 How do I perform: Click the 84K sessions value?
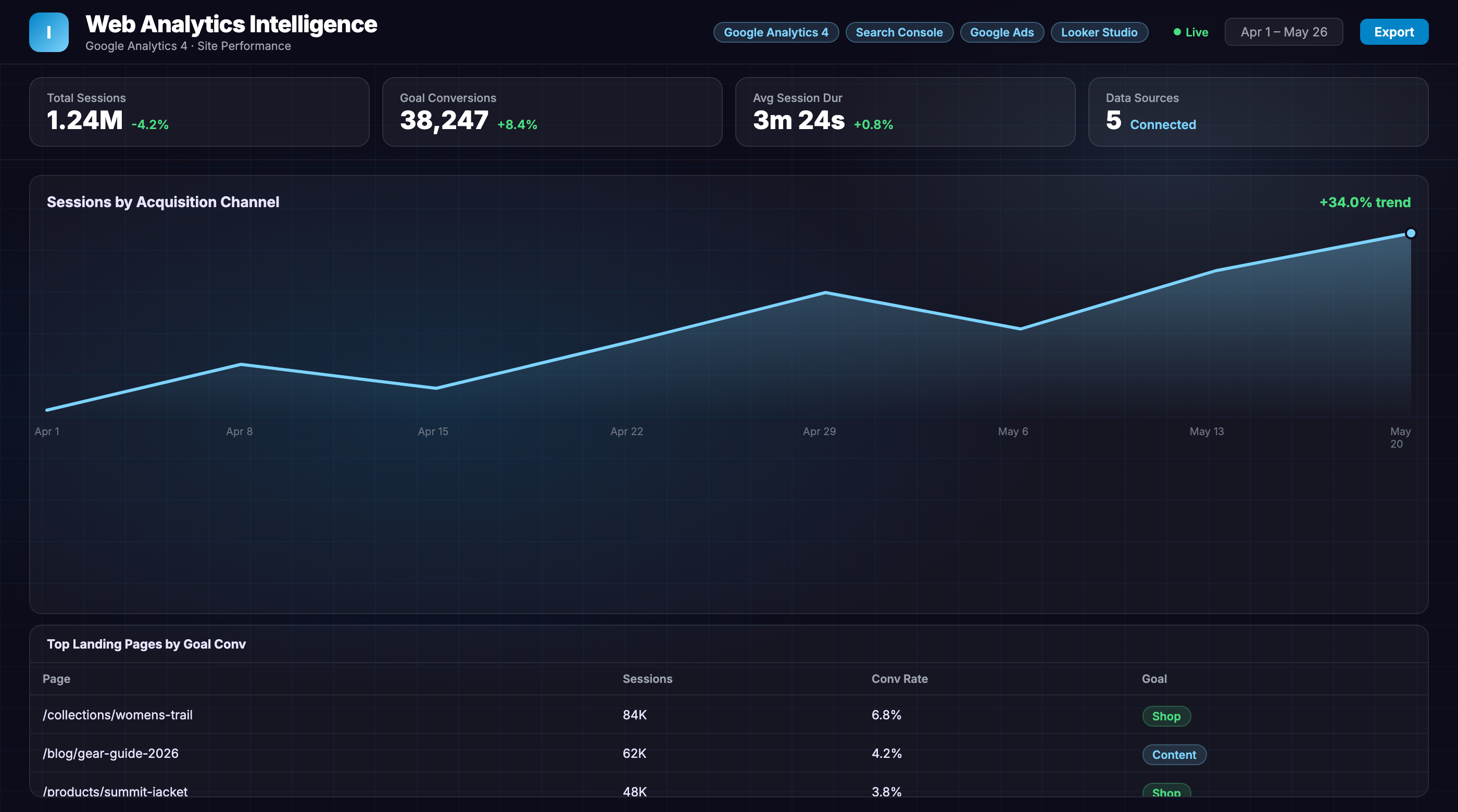point(634,715)
